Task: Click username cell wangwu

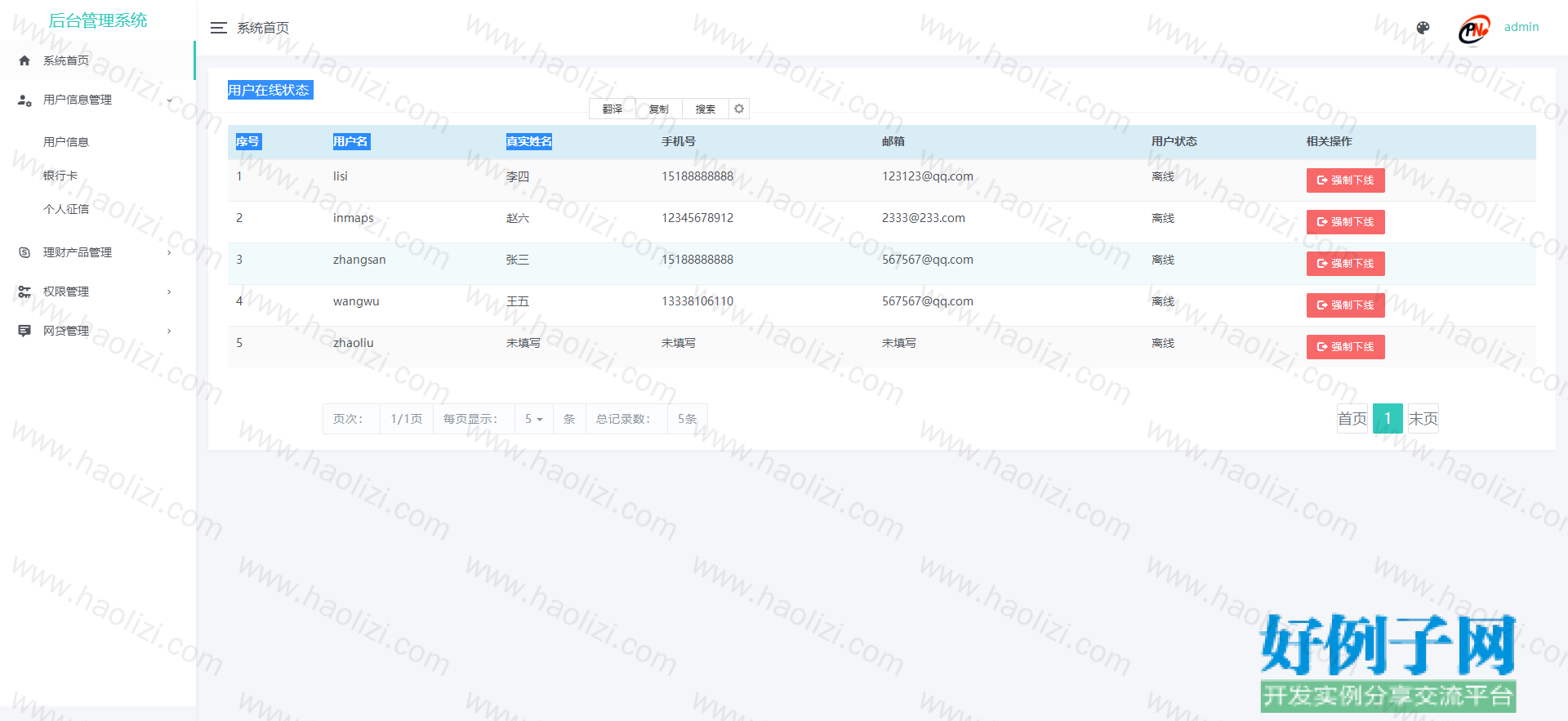Action: coord(356,301)
